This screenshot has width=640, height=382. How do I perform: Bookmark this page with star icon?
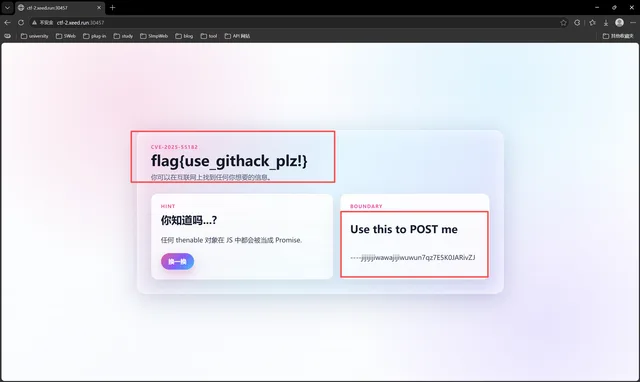tap(563, 22)
